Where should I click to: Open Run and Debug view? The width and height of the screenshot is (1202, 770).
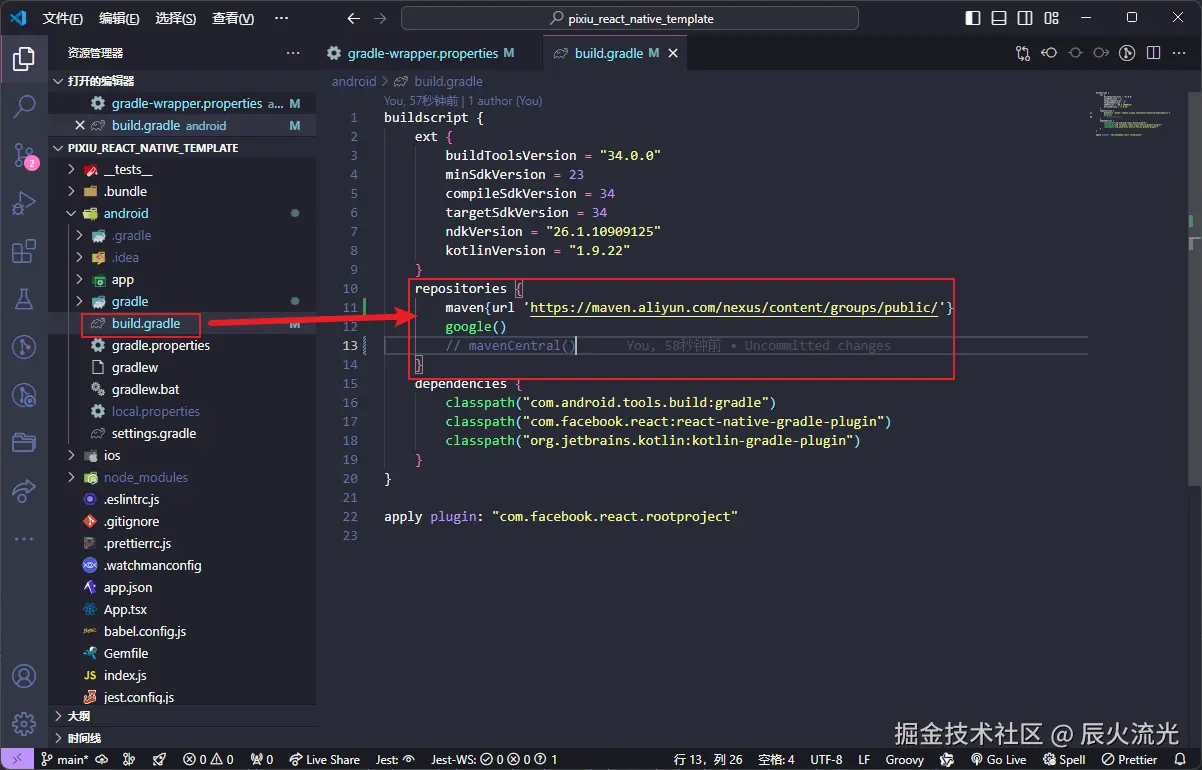coord(24,203)
